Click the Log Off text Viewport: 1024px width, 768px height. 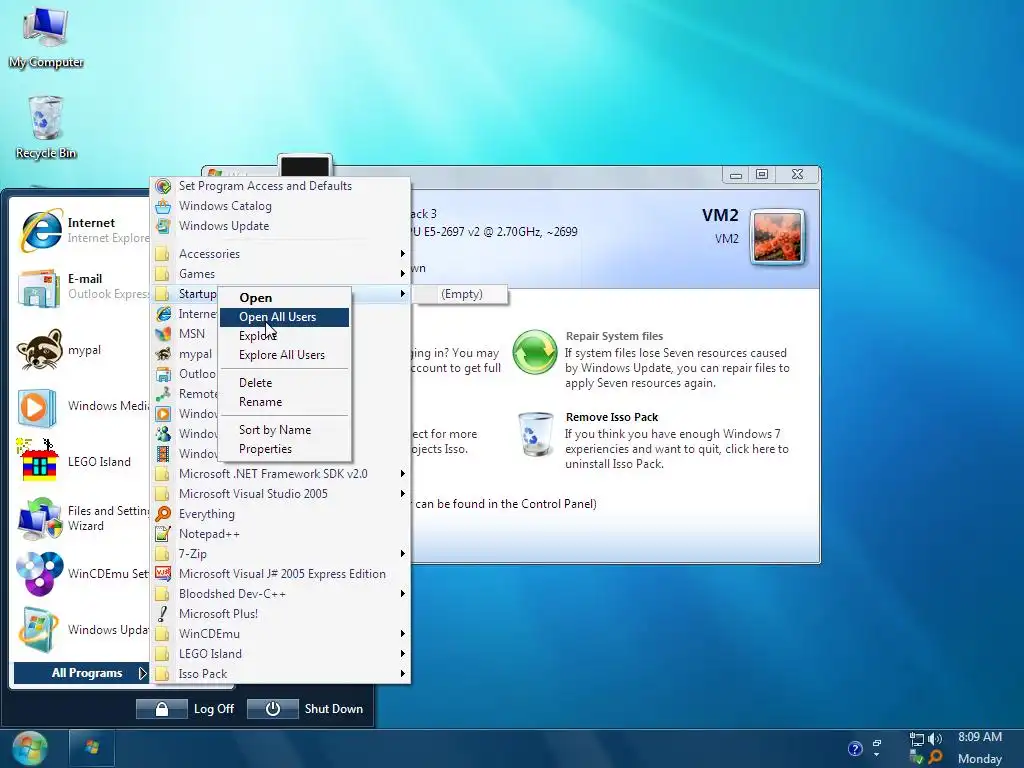click(214, 709)
